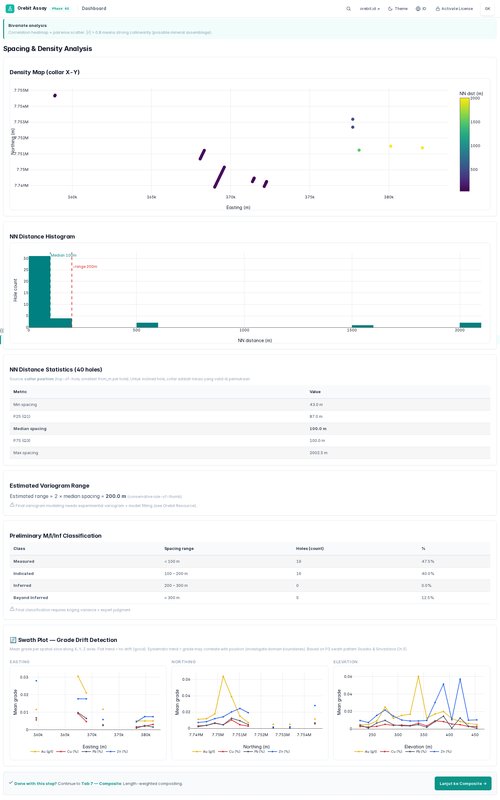Viewport: 500px width, 800px height.
Task: Toggle the Theme switch in header
Action: pyautogui.click(x=398, y=9)
